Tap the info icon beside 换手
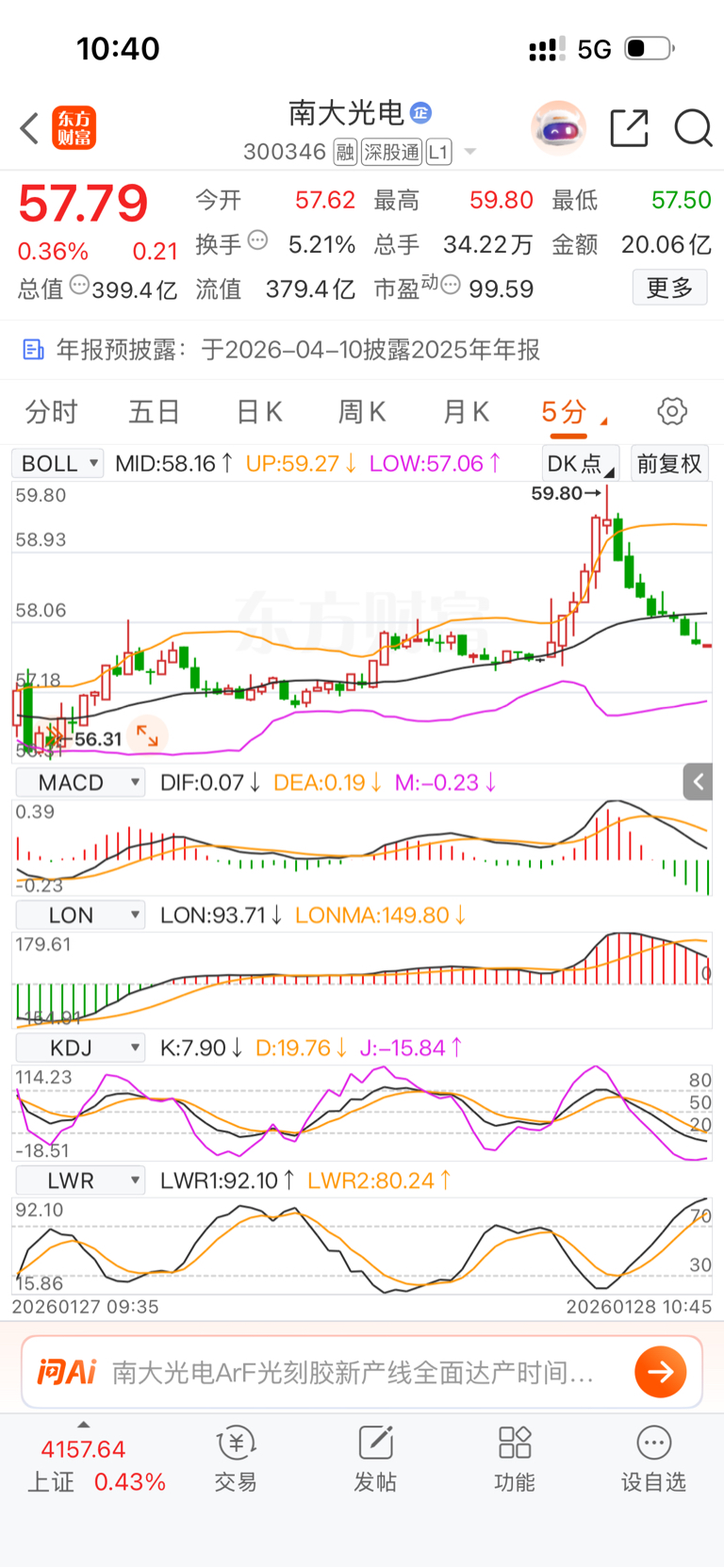This screenshot has height=1568, width=724. (257, 241)
